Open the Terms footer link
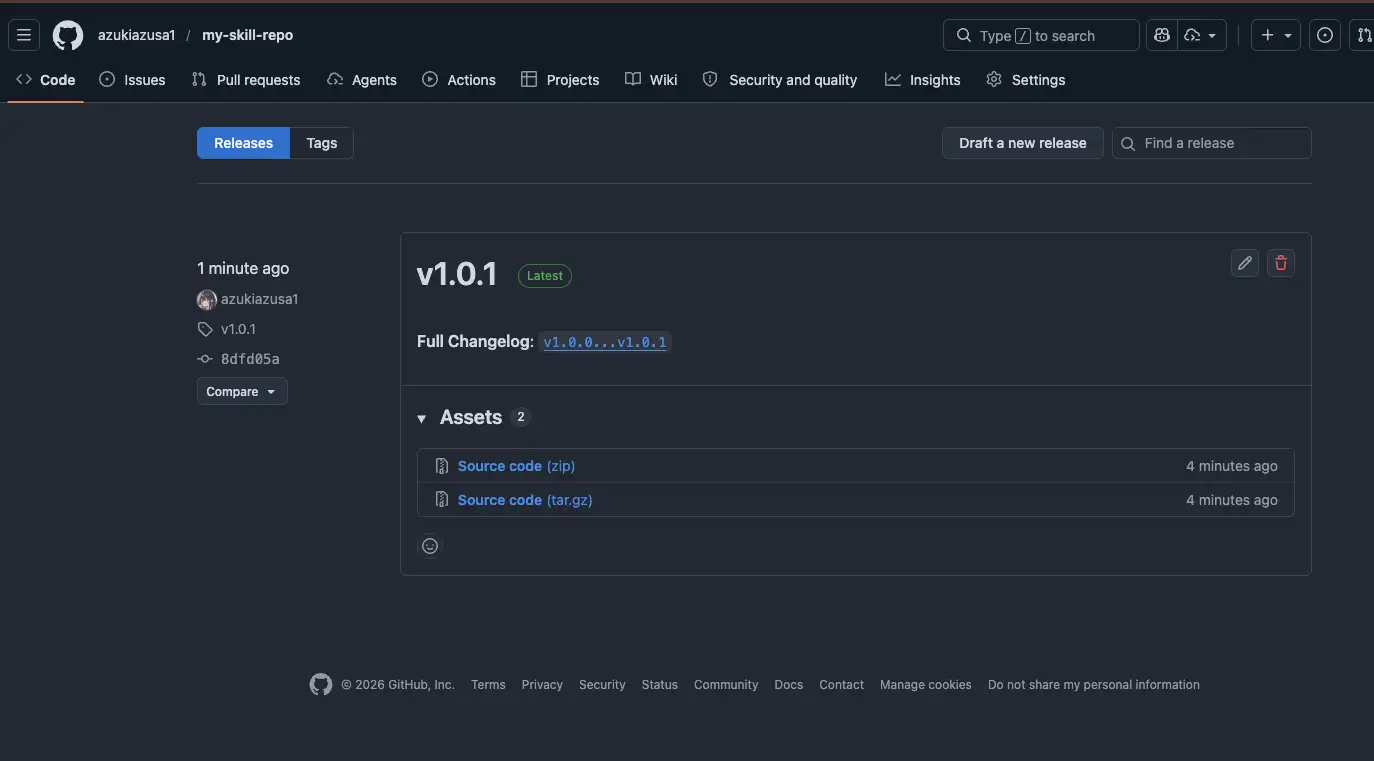The image size is (1374, 761). coord(488,685)
